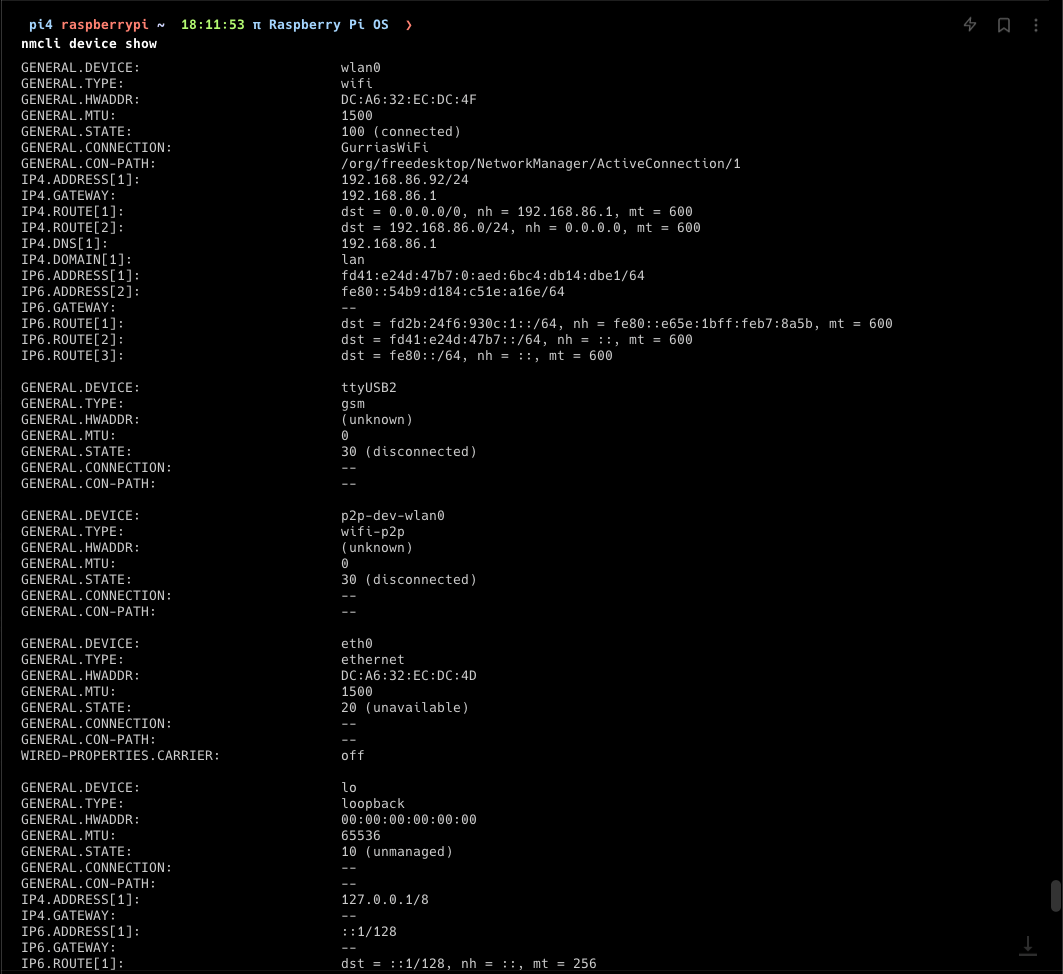1063x974 pixels.
Task: Click the wlan0 device name value
Action: (x=361, y=68)
